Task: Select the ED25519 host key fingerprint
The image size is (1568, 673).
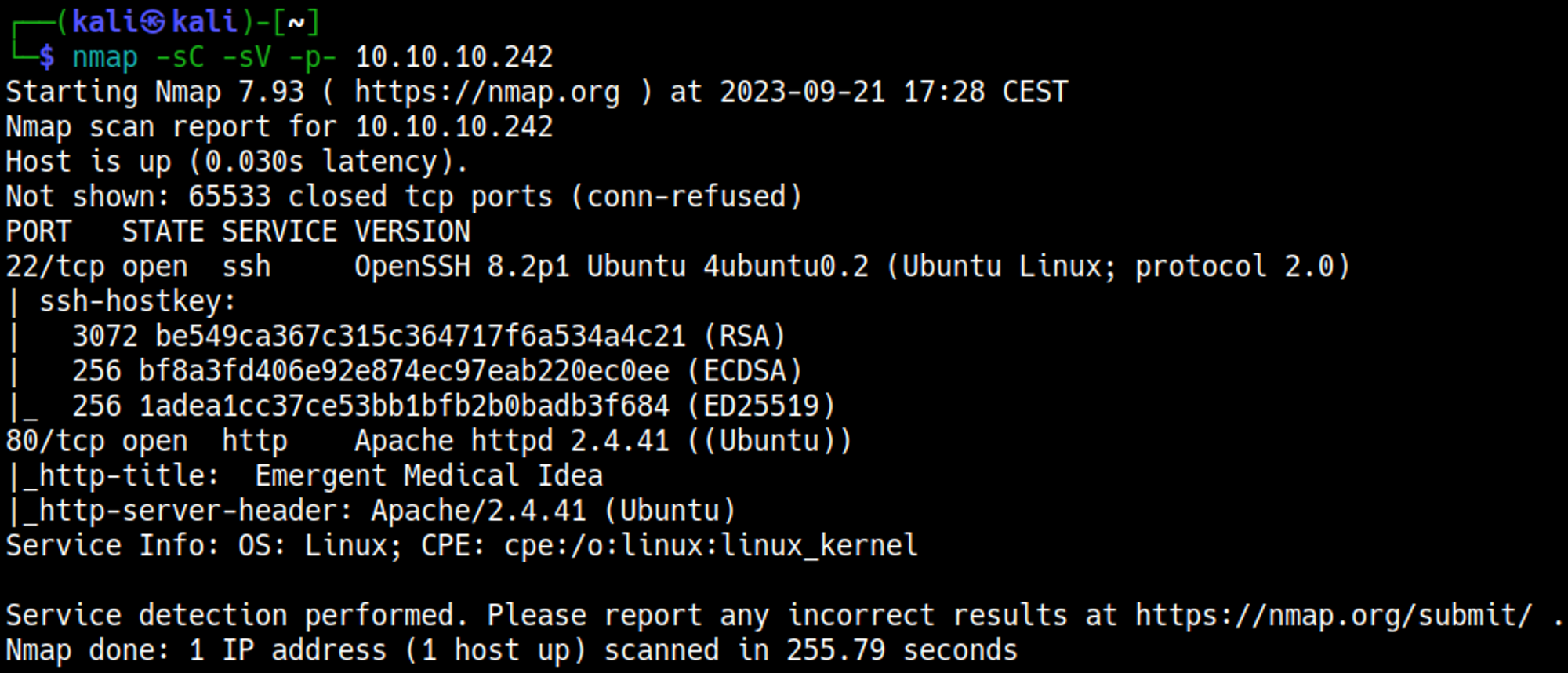Action: click(x=404, y=406)
